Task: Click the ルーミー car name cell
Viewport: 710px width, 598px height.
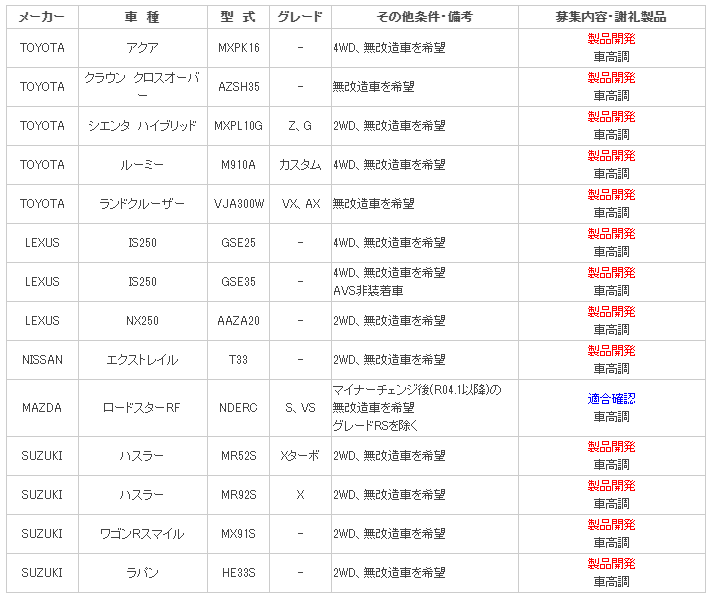Action: point(143,165)
